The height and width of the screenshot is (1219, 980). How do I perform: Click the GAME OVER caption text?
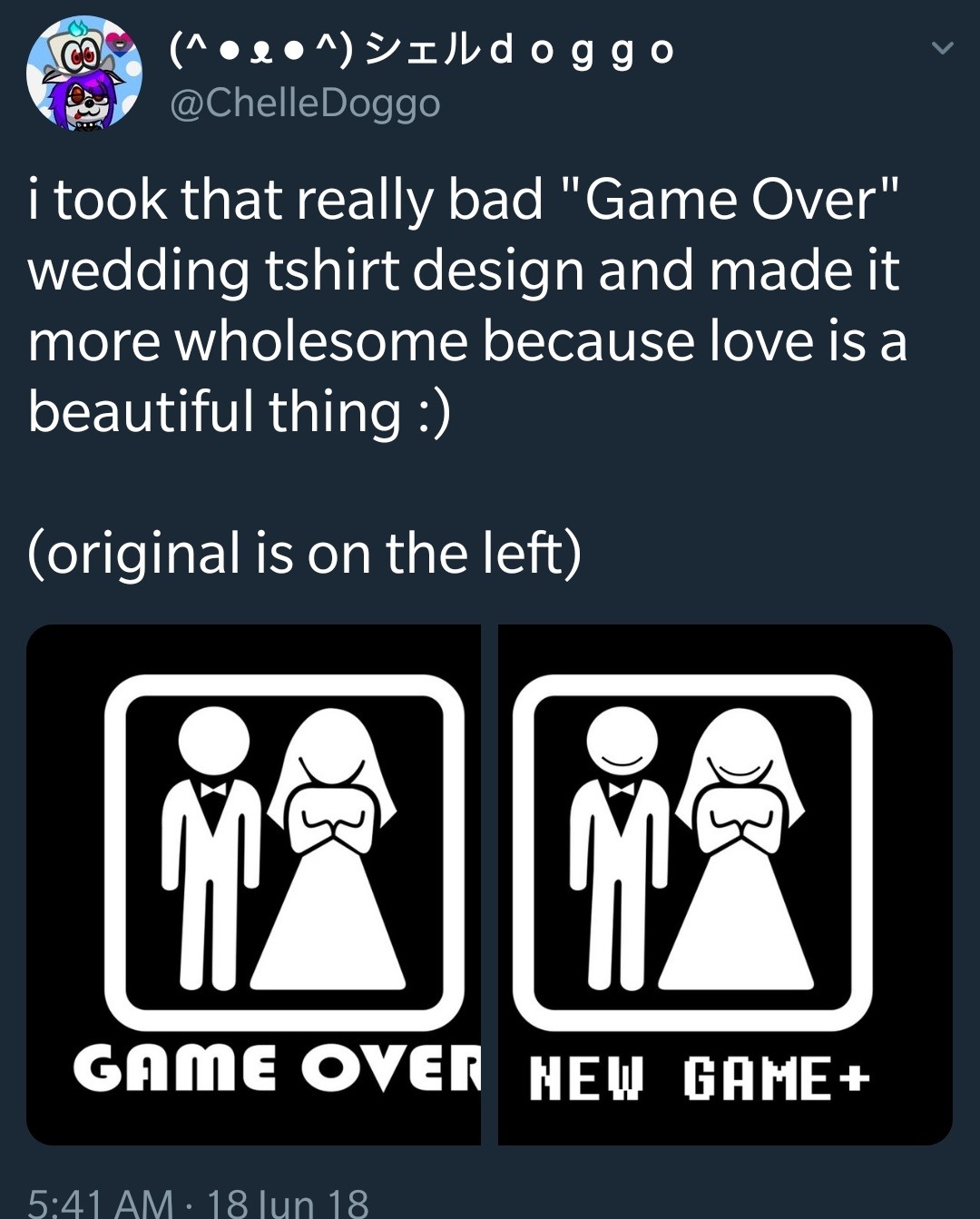click(x=277, y=1067)
